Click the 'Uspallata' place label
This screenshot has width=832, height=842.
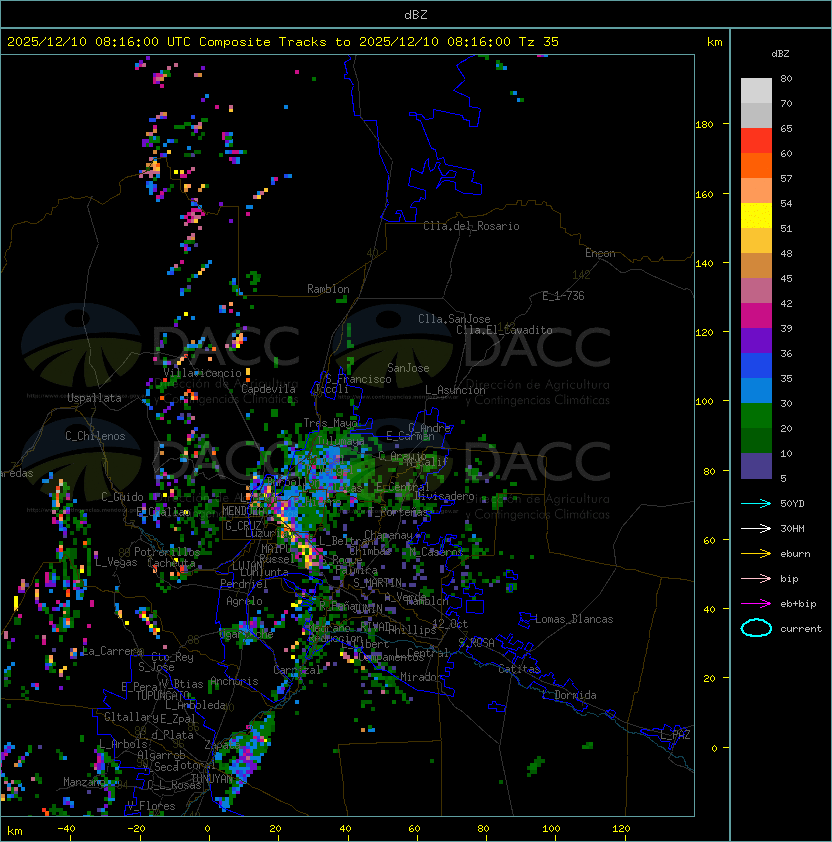[x=94, y=398]
